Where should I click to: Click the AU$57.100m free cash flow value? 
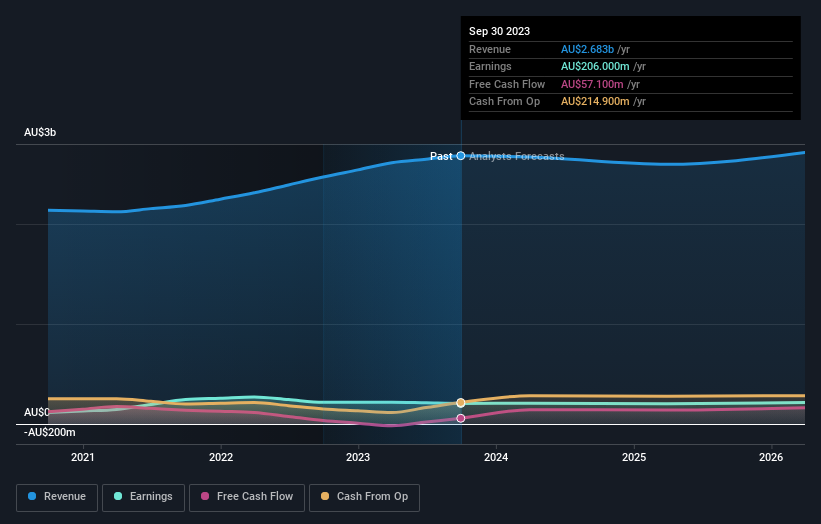click(x=592, y=84)
